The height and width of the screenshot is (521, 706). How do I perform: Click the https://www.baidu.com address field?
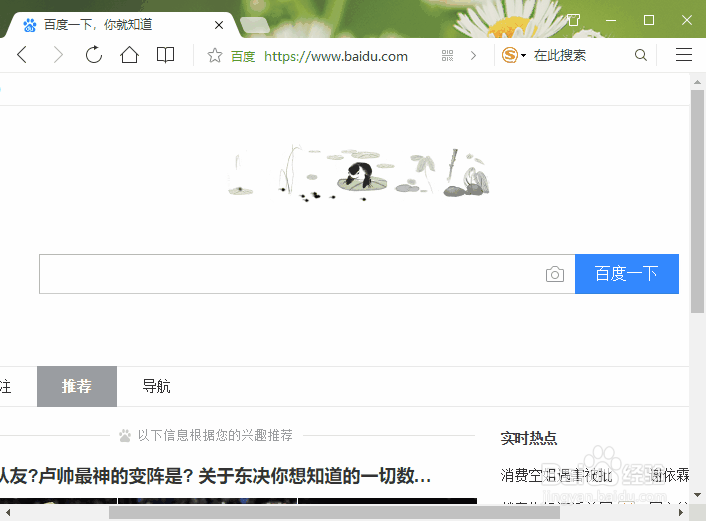click(335, 56)
